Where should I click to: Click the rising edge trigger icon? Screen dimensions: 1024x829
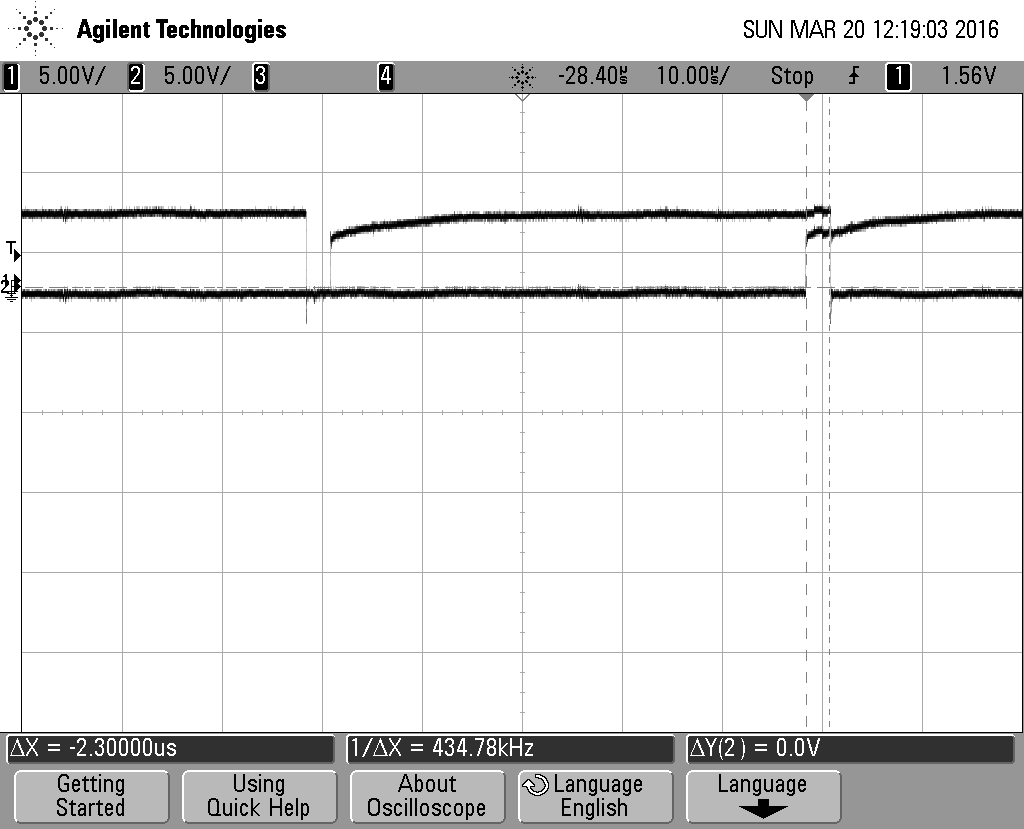[854, 76]
